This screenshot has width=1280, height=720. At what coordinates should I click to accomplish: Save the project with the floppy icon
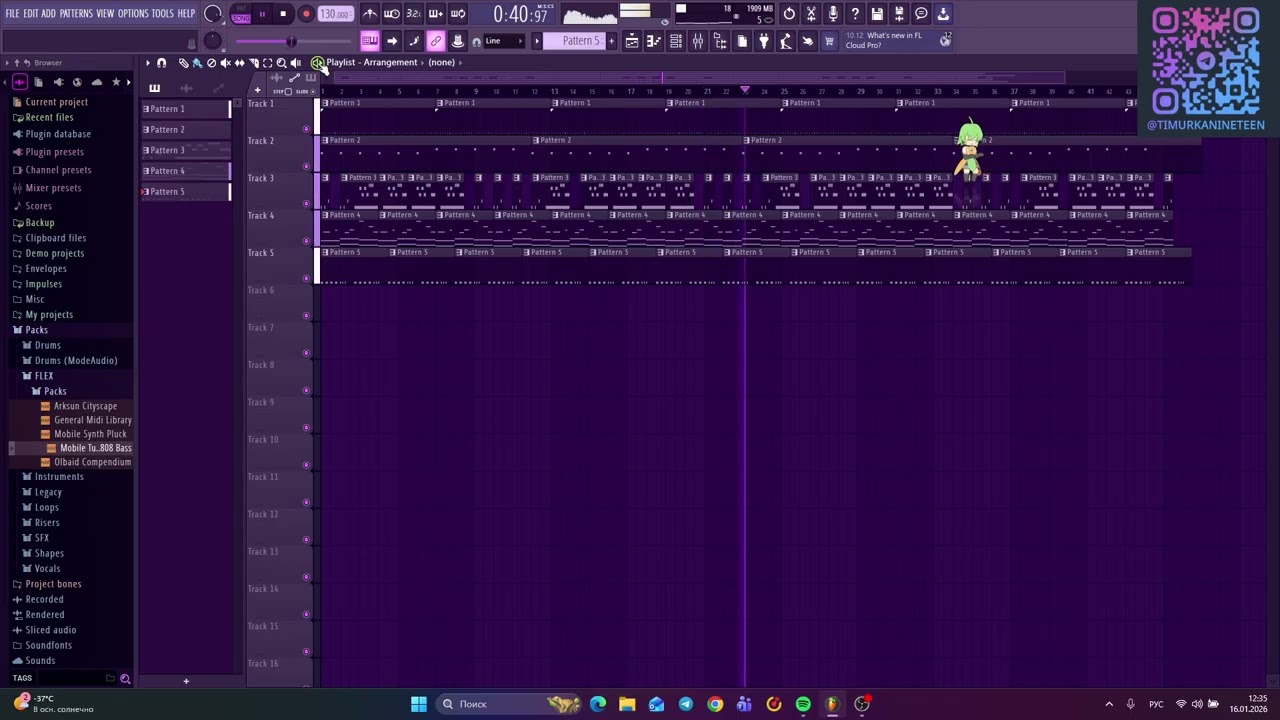[x=877, y=14]
